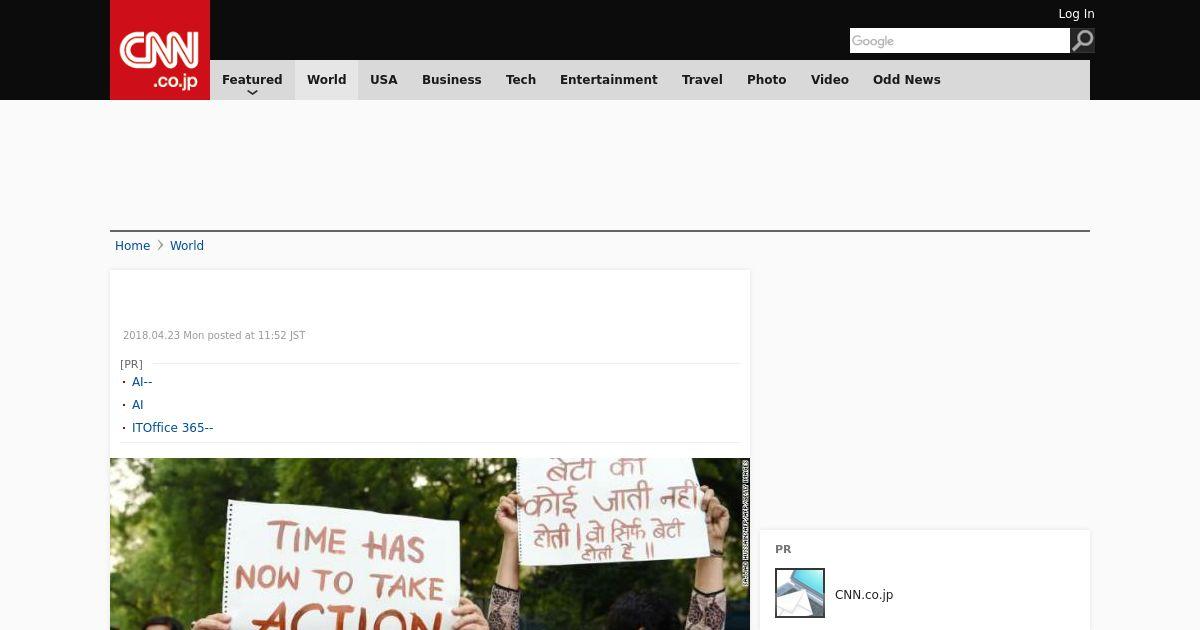Viewport: 1200px width, 630px height.
Task: Focus the Google search input field
Action: [x=960, y=40]
